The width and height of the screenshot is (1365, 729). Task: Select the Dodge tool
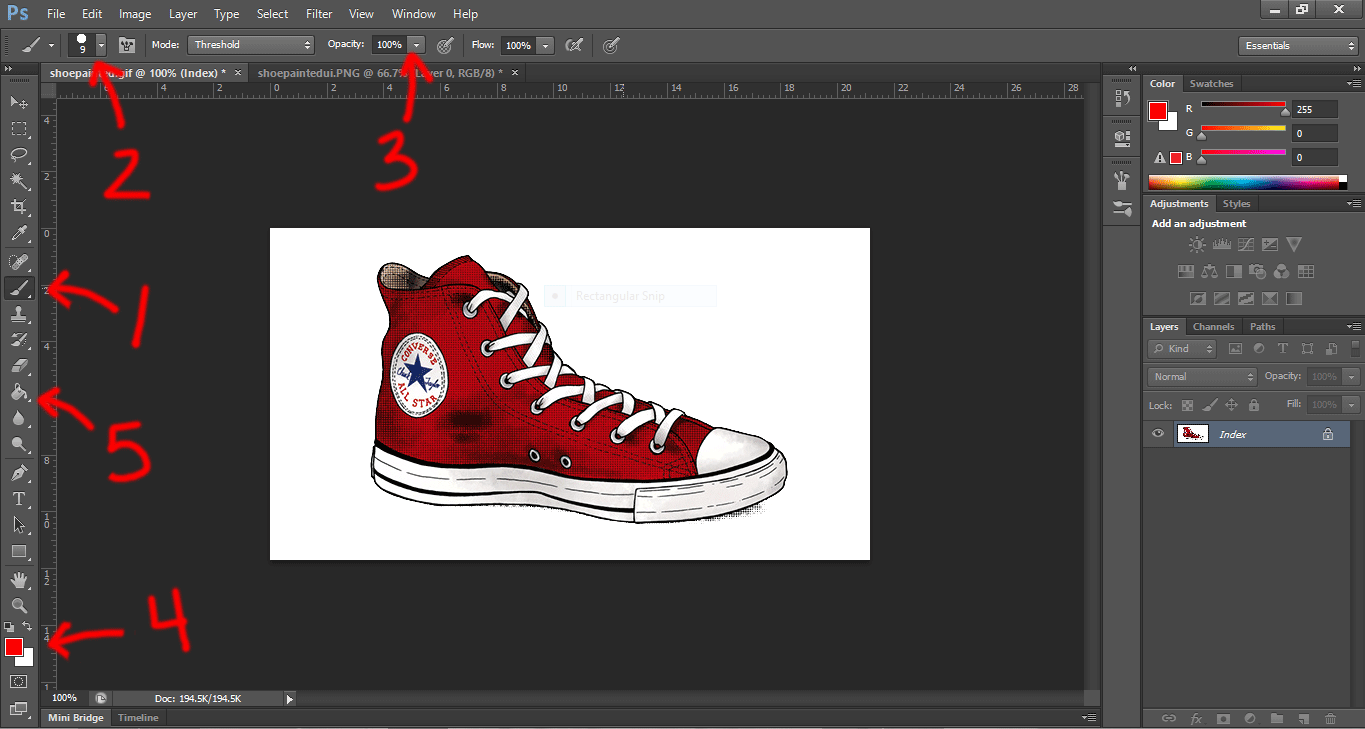click(19, 444)
